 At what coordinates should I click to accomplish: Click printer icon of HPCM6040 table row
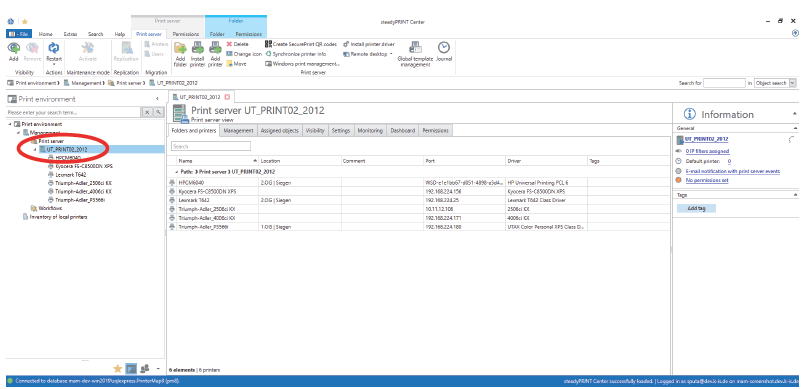pyautogui.click(x=172, y=182)
